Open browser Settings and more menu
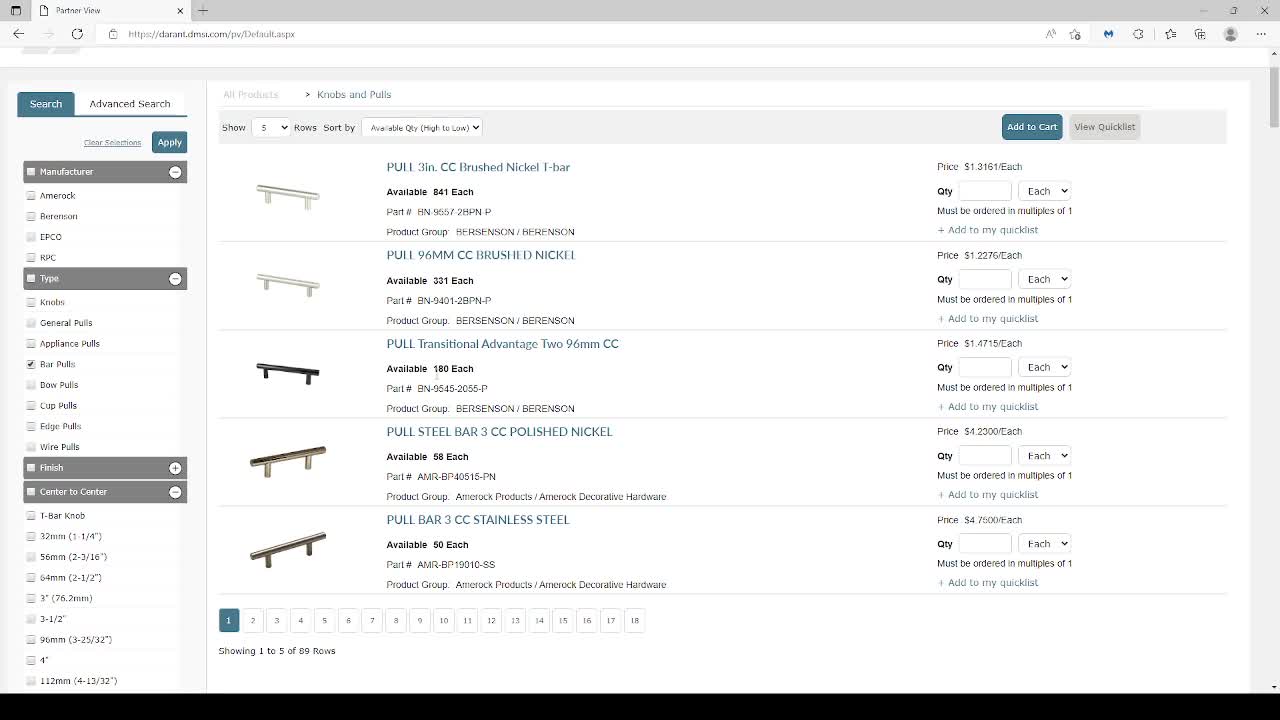Screen dimensions: 1280x720 click(x=1261, y=34)
